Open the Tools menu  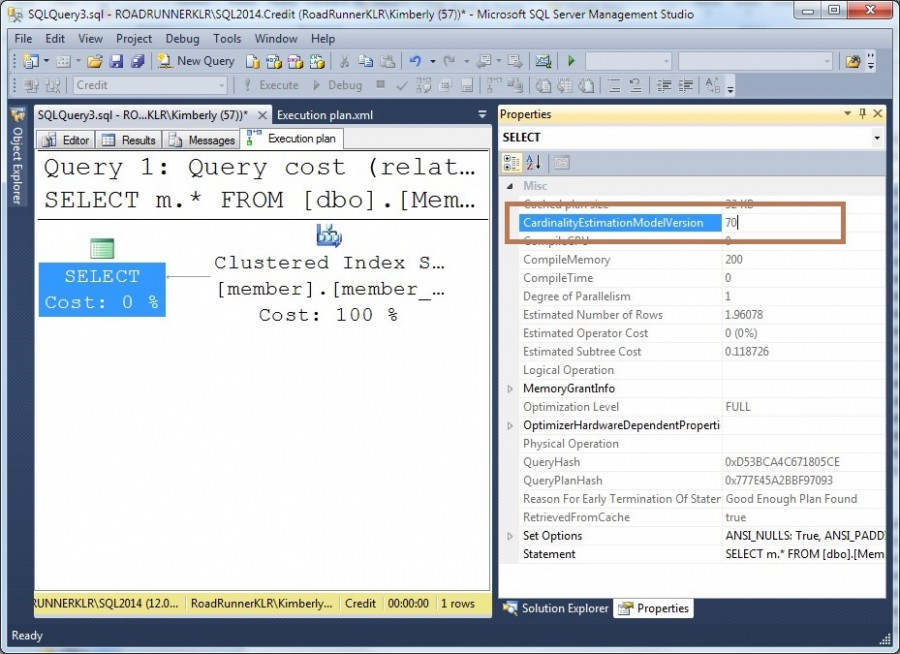coord(227,39)
